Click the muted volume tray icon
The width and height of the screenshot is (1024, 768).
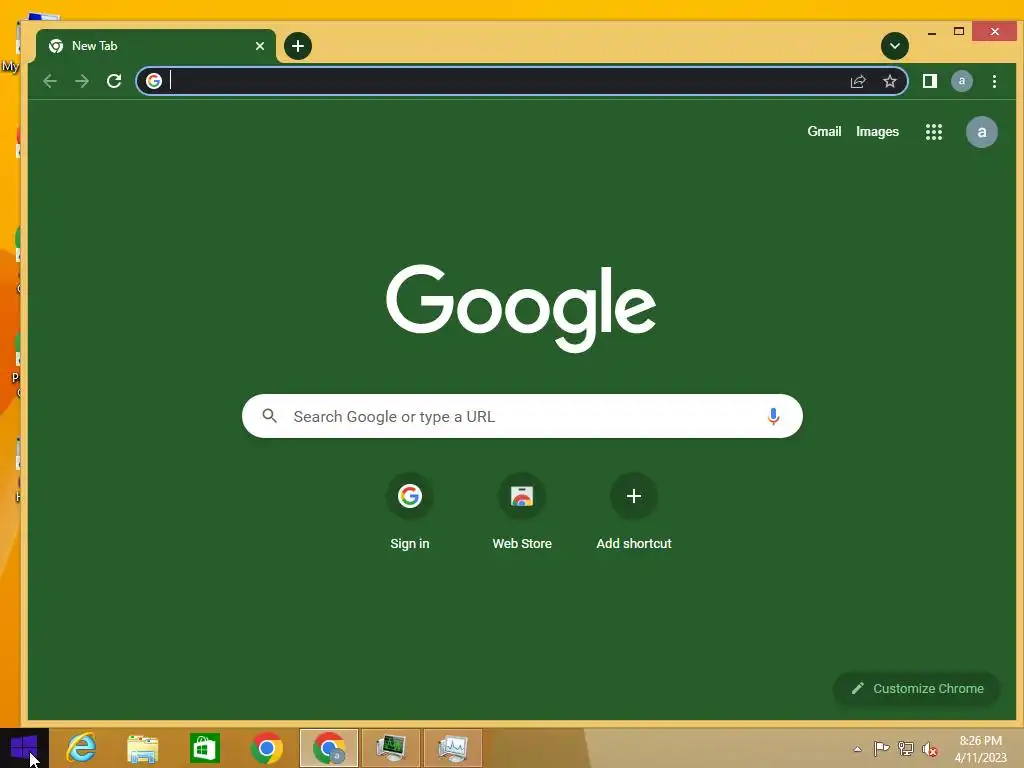coord(929,748)
